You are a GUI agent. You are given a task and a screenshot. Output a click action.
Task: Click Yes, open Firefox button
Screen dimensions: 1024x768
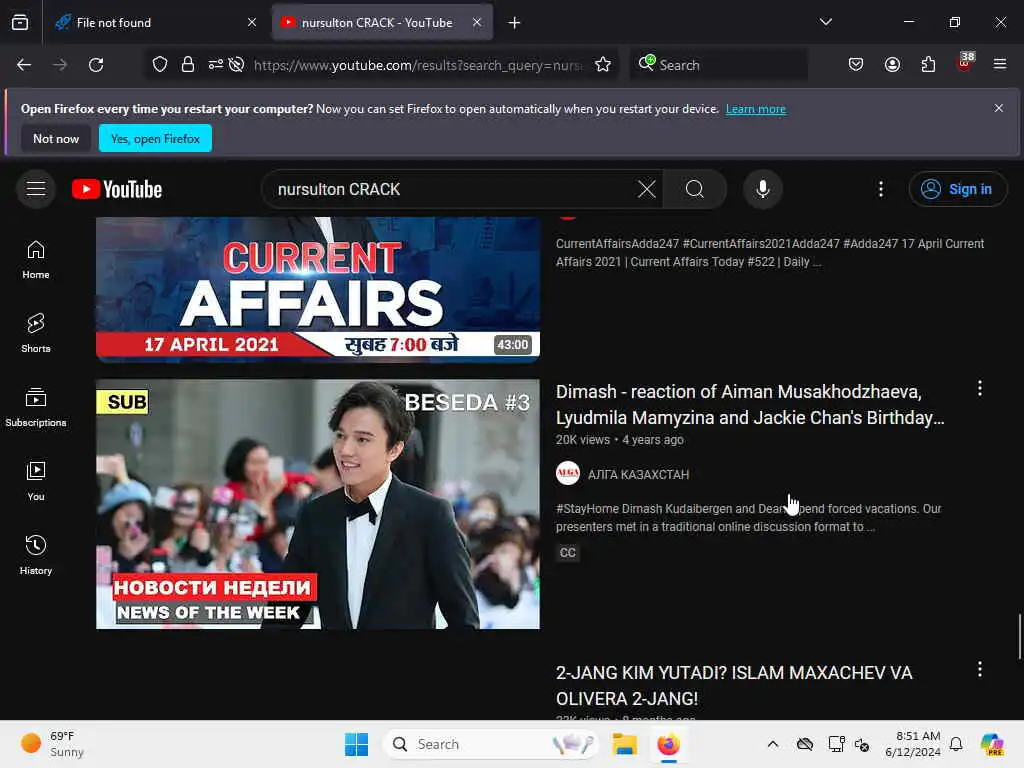155,138
